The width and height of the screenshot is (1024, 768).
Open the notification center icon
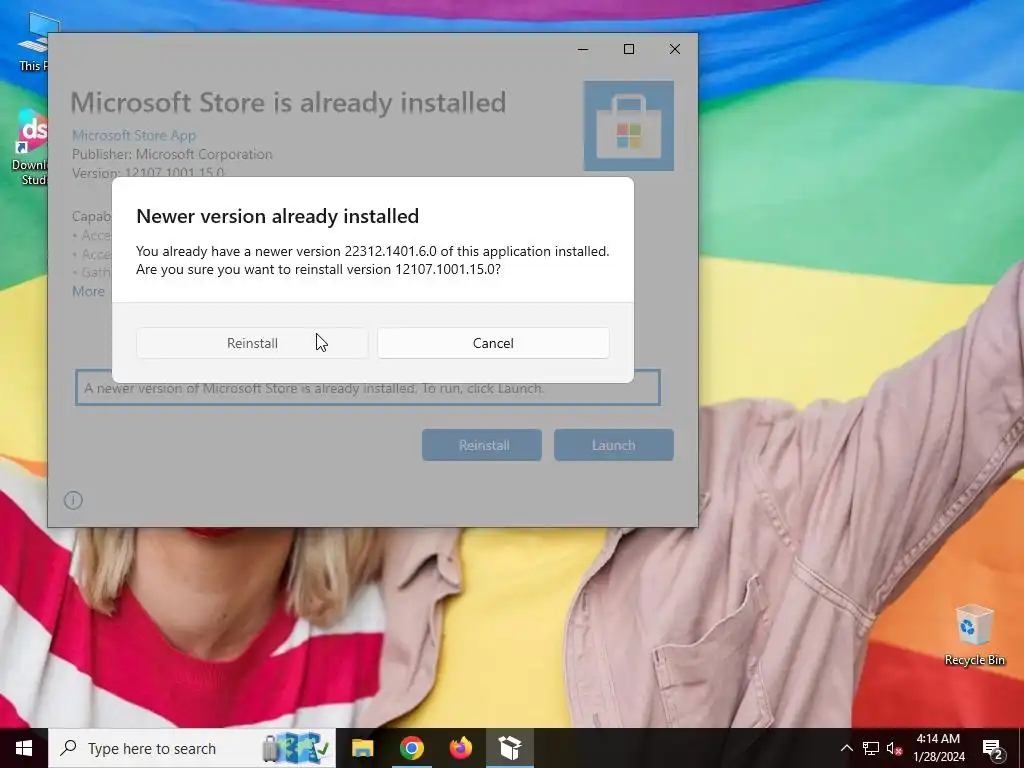pyautogui.click(x=993, y=748)
